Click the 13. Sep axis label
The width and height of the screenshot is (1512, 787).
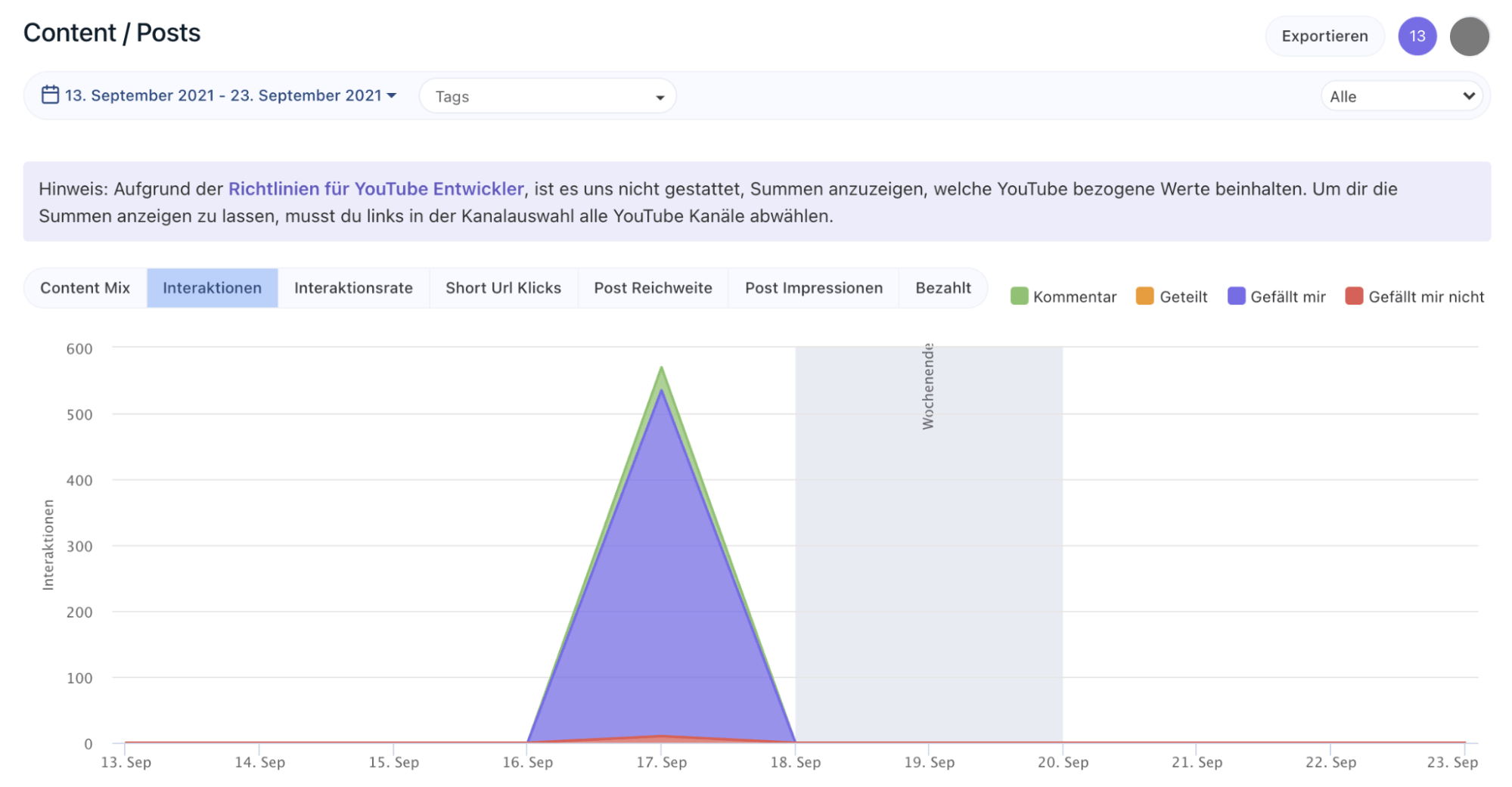tap(126, 763)
